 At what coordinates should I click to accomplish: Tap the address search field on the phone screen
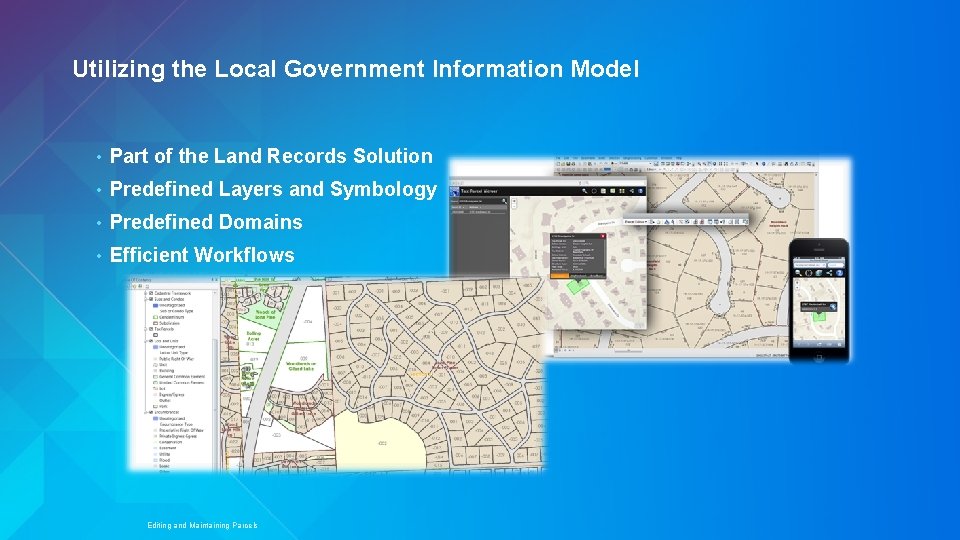tap(810, 265)
